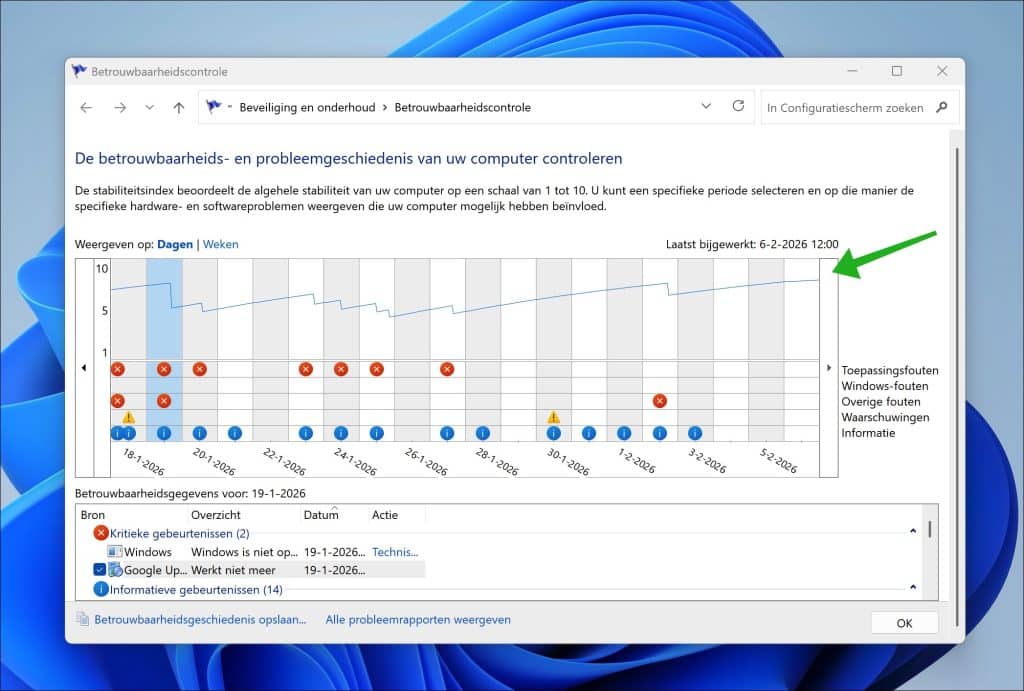Click the Back navigation arrow

pos(86,108)
